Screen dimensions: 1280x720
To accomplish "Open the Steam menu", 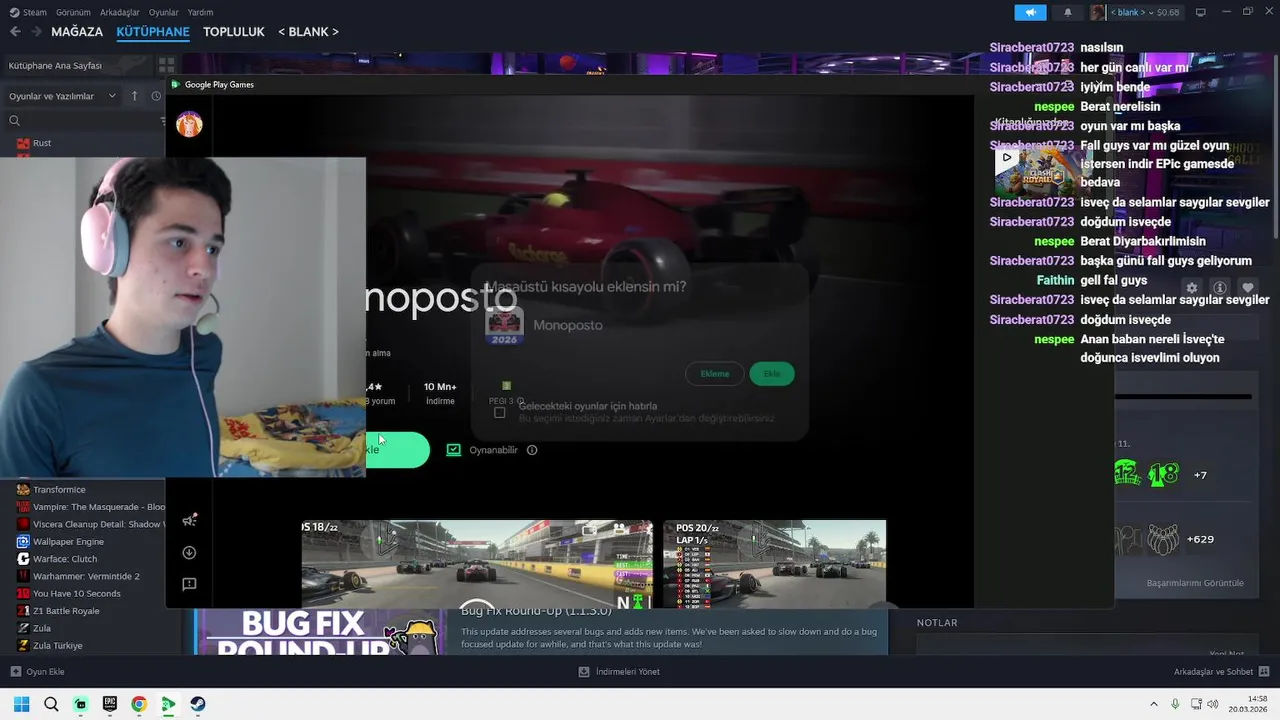I will pyautogui.click(x=28, y=12).
